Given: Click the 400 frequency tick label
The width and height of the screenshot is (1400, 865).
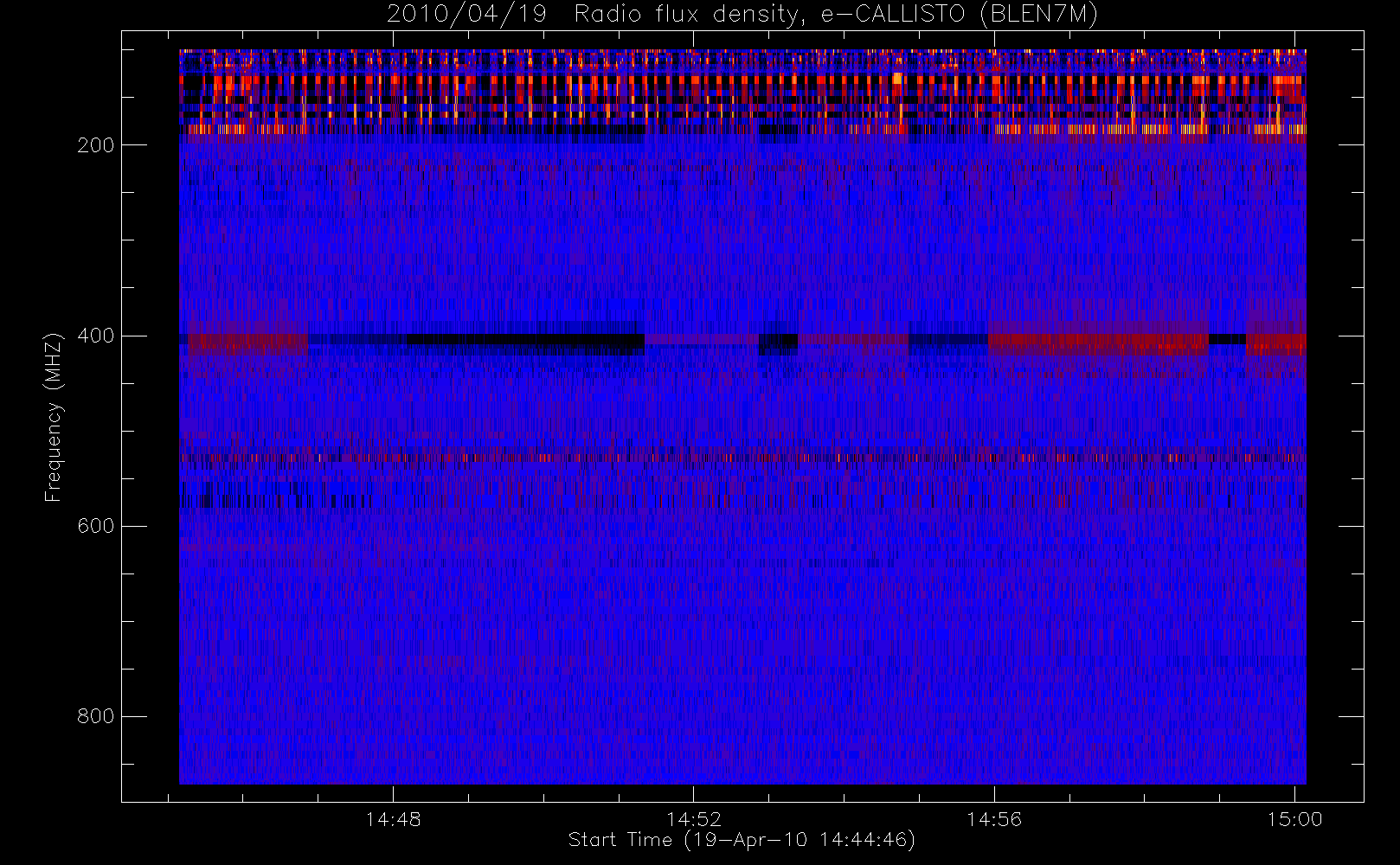Looking at the screenshot, I should click(x=95, y=336).
